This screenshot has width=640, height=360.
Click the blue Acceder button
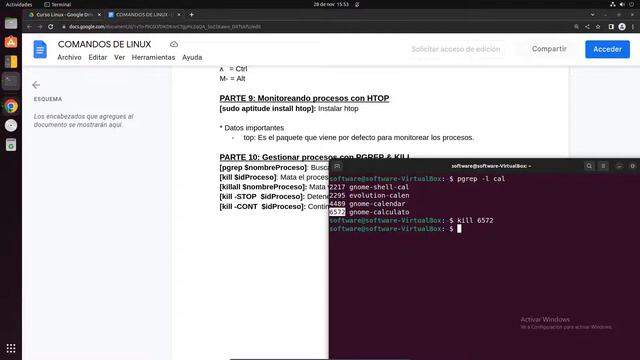pyautogui.click(x=607, y=49)
